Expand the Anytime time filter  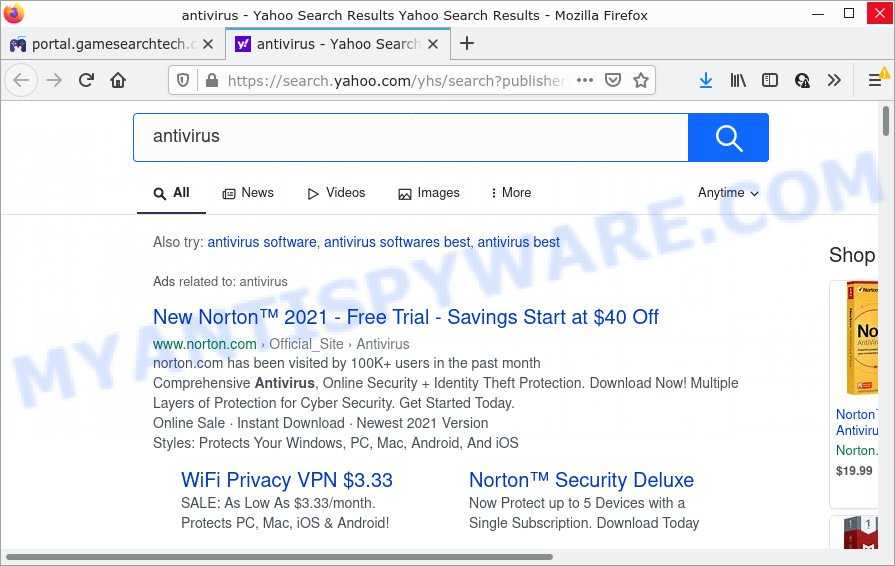tap(728, 193)
